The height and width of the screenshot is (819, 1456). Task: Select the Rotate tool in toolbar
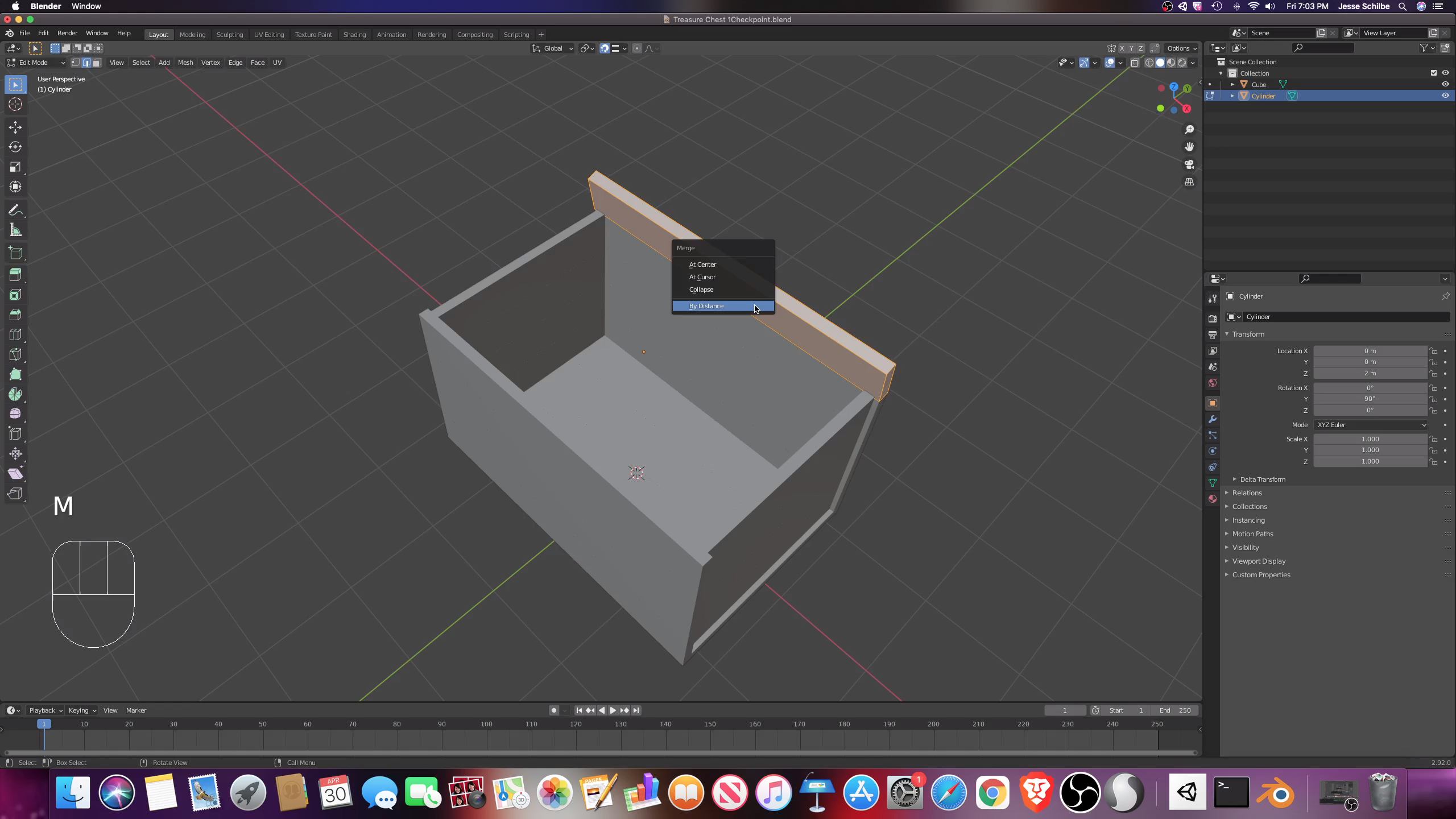(x=15, y=147)
